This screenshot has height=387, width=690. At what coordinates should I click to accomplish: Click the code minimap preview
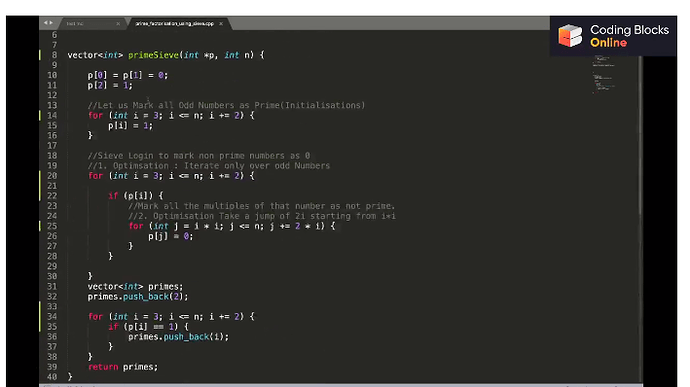pyautogui.click(x=604, y=74)
